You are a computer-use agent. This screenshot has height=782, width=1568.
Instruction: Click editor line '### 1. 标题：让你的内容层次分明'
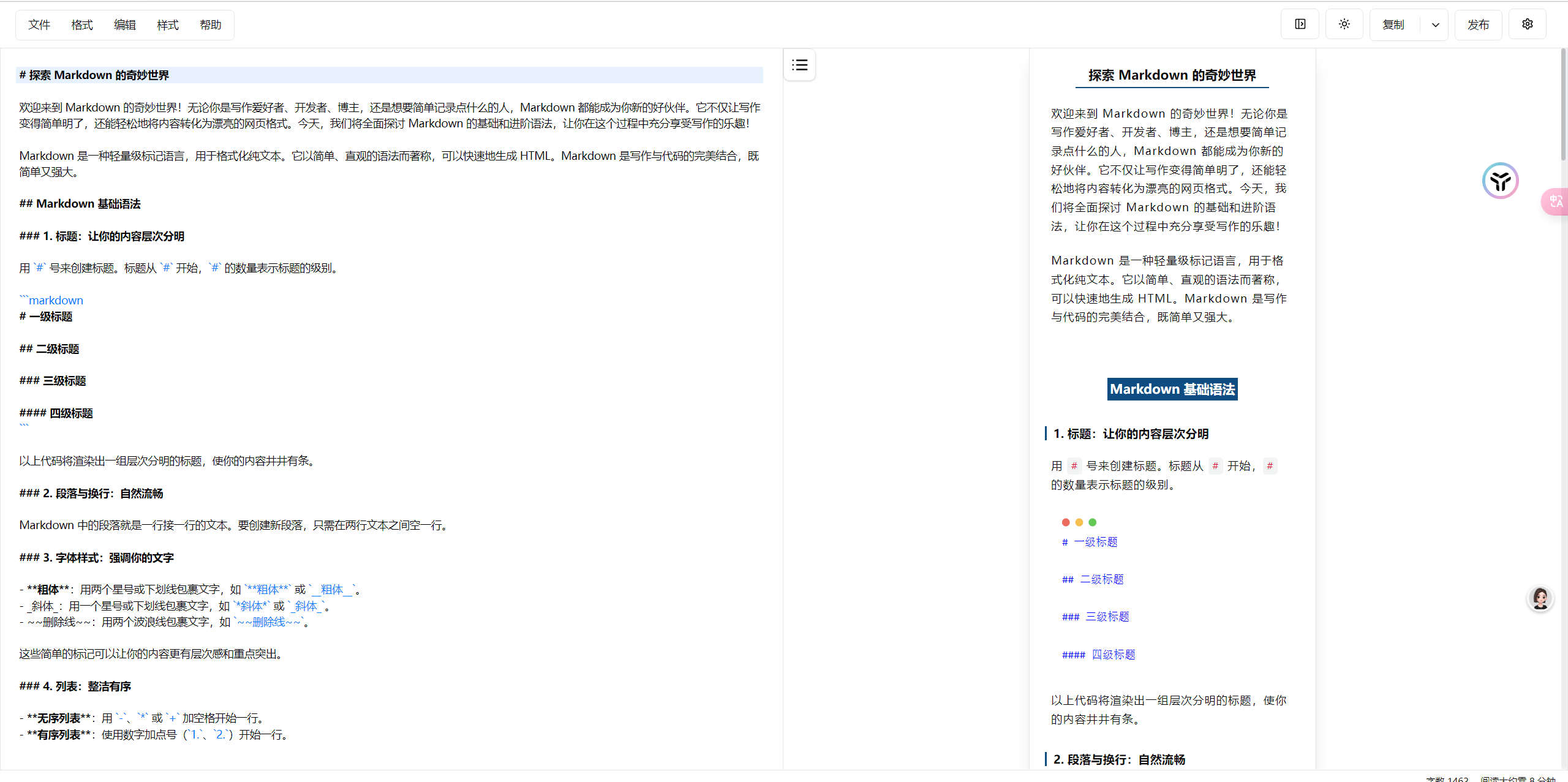[102, 236]
